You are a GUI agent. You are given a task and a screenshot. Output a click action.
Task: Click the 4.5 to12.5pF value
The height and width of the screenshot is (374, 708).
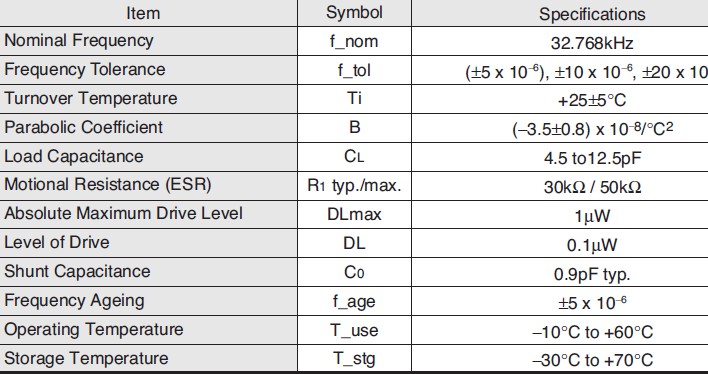click(x=592, y=158)
